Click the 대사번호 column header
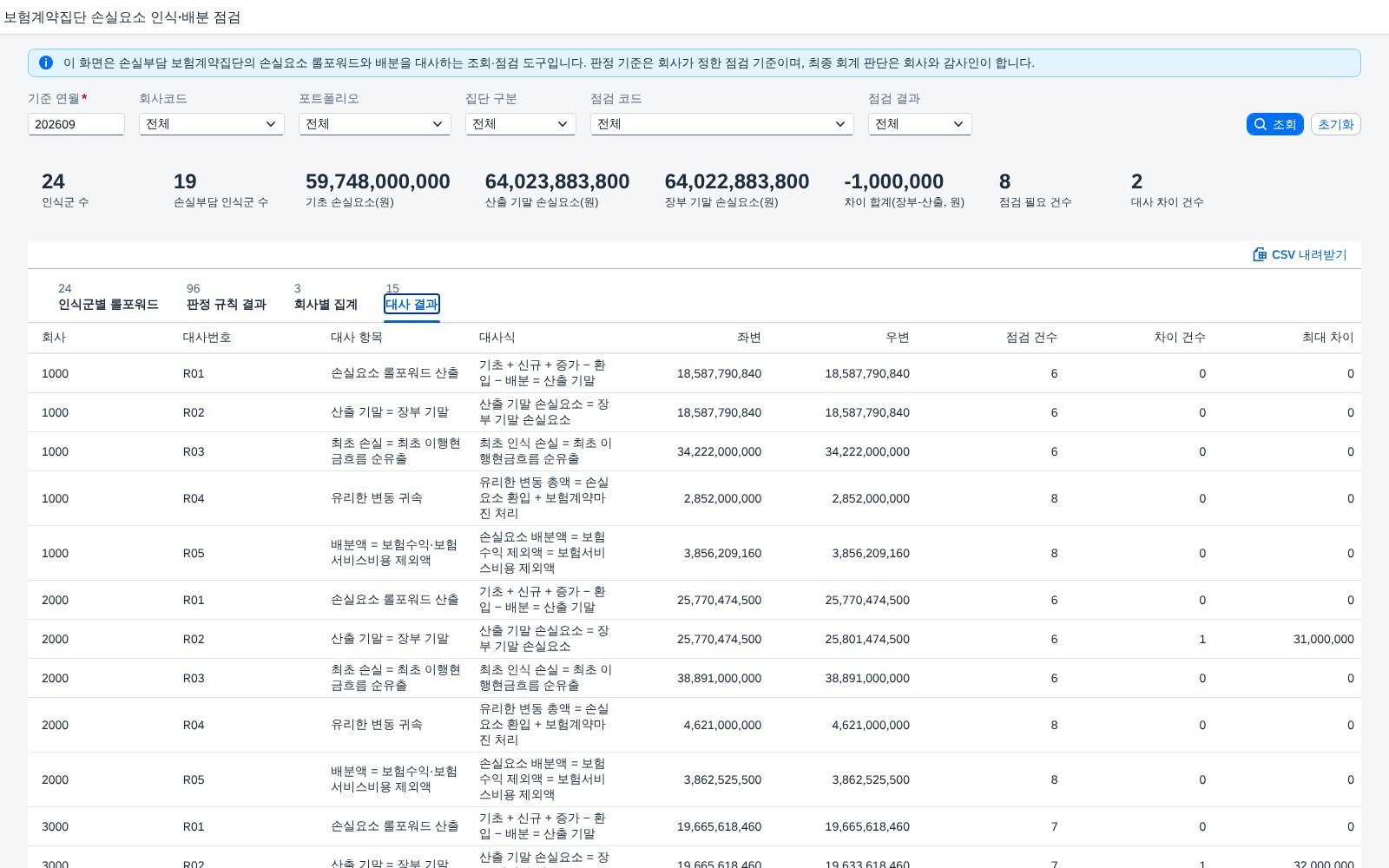The image size is (1389, 868). 207,337
